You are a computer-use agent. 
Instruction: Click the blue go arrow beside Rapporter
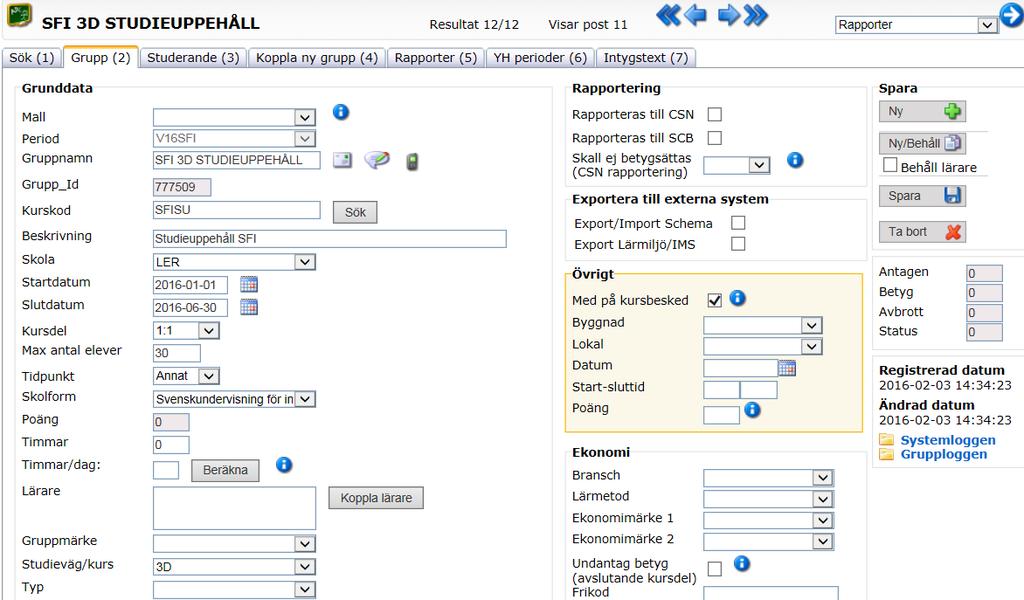pos(1012,14)
